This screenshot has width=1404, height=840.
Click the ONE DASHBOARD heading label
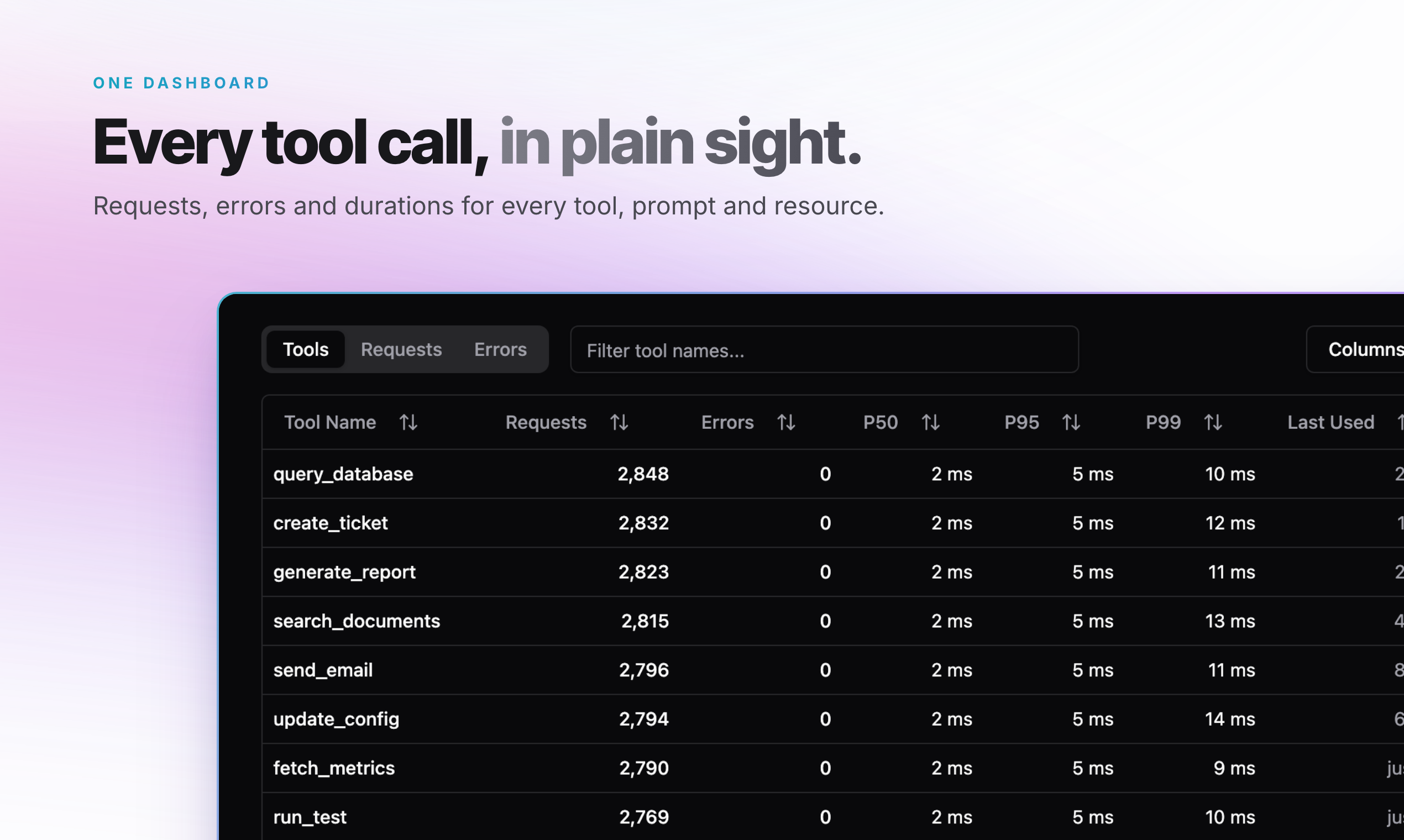[182, 83]
